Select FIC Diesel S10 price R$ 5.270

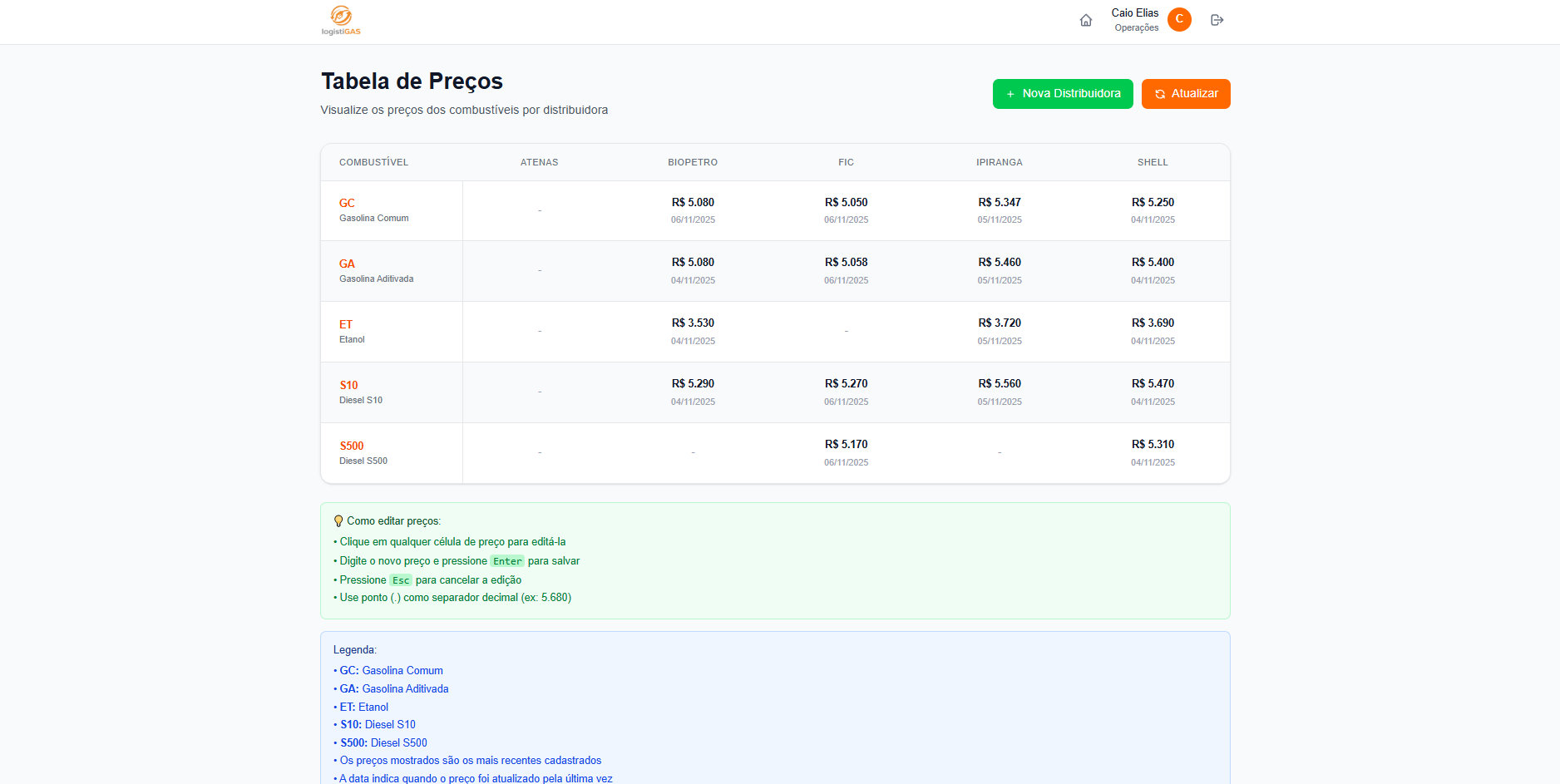(x=846, y=384)
